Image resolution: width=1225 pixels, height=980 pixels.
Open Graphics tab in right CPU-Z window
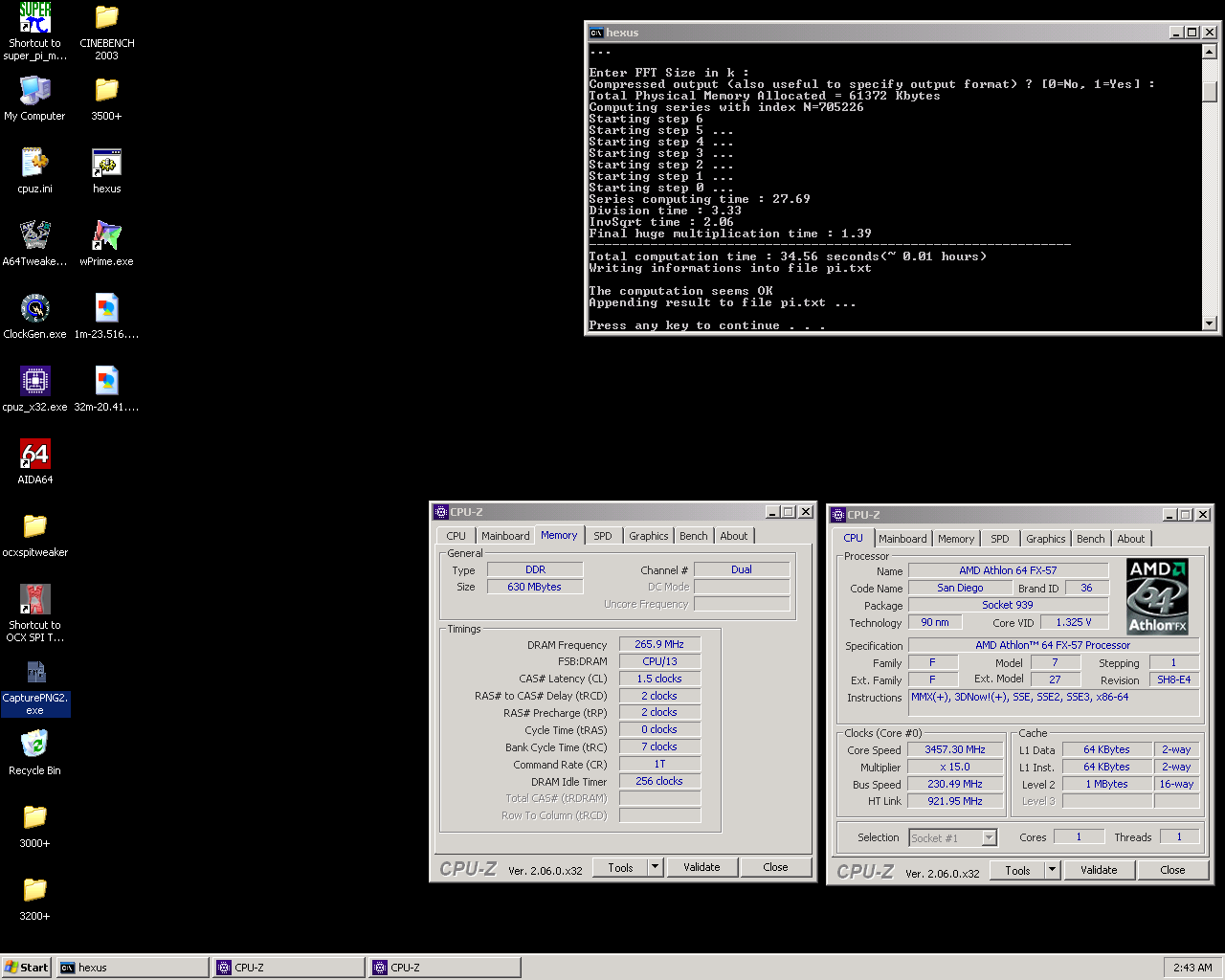[1046, 539]
